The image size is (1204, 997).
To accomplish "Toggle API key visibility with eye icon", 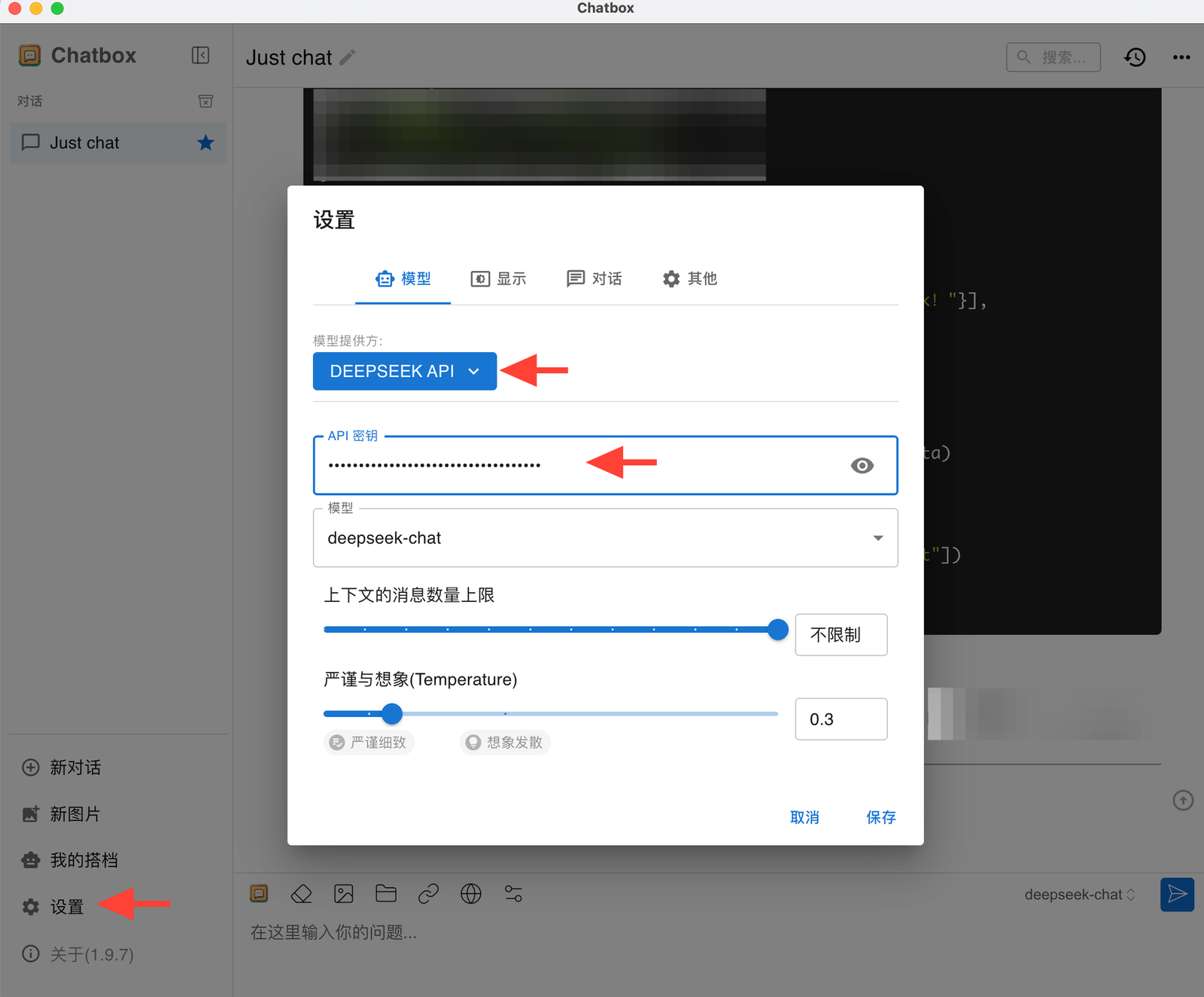I will 862,466.
